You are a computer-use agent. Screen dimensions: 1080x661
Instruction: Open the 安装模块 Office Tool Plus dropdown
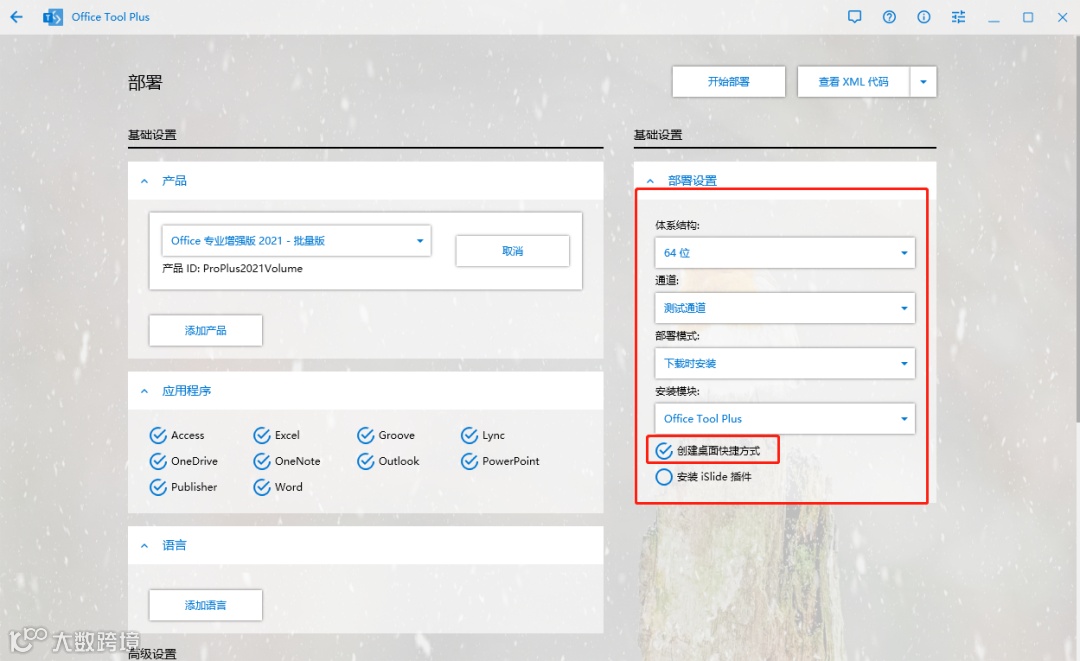tap(785, 419)
